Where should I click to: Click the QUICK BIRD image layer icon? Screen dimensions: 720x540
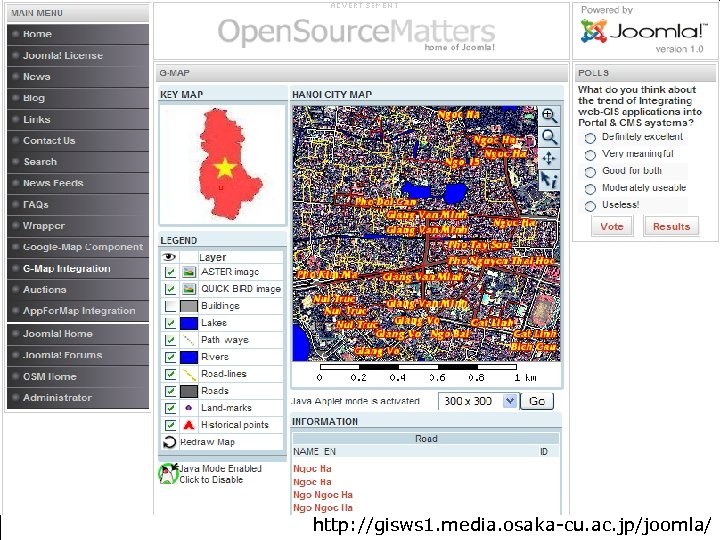click(189, 289)
